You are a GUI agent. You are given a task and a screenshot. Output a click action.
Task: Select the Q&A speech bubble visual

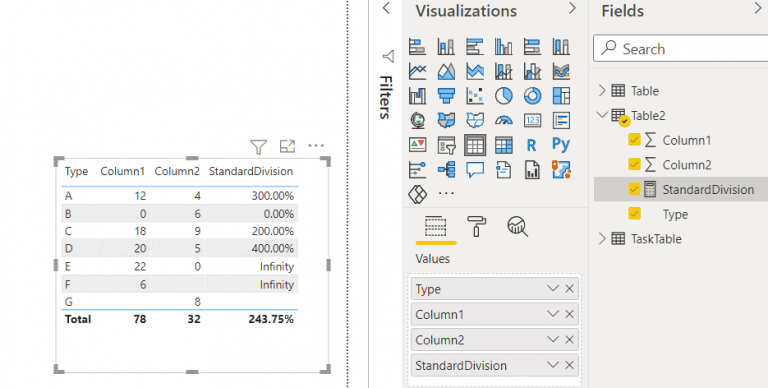(x=475, y=170)
